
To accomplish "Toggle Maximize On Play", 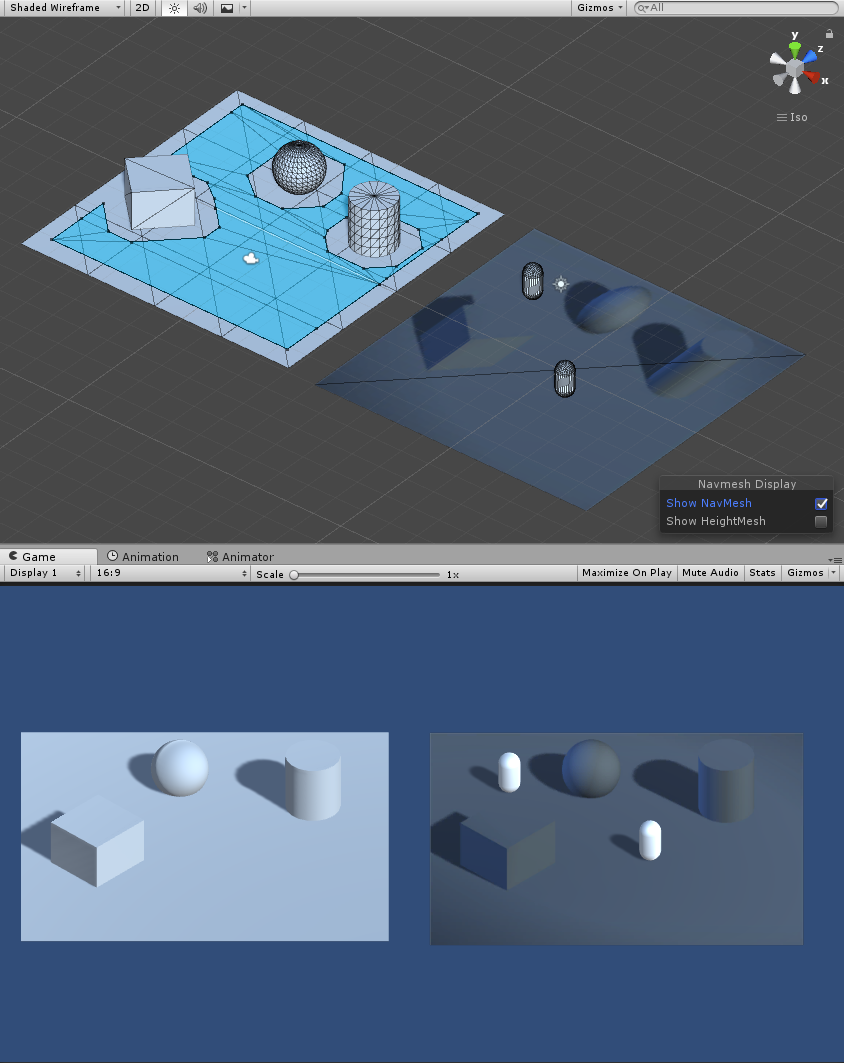I will click(626, 573).
